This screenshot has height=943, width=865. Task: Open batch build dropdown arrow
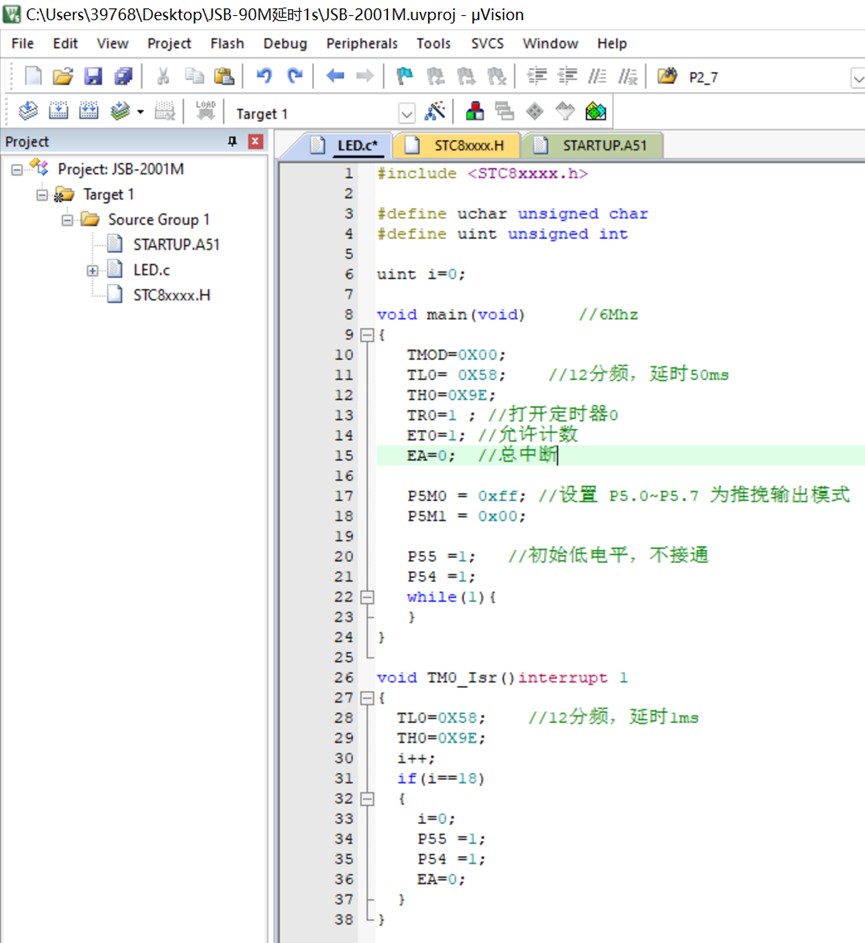[x=141, y=112]
